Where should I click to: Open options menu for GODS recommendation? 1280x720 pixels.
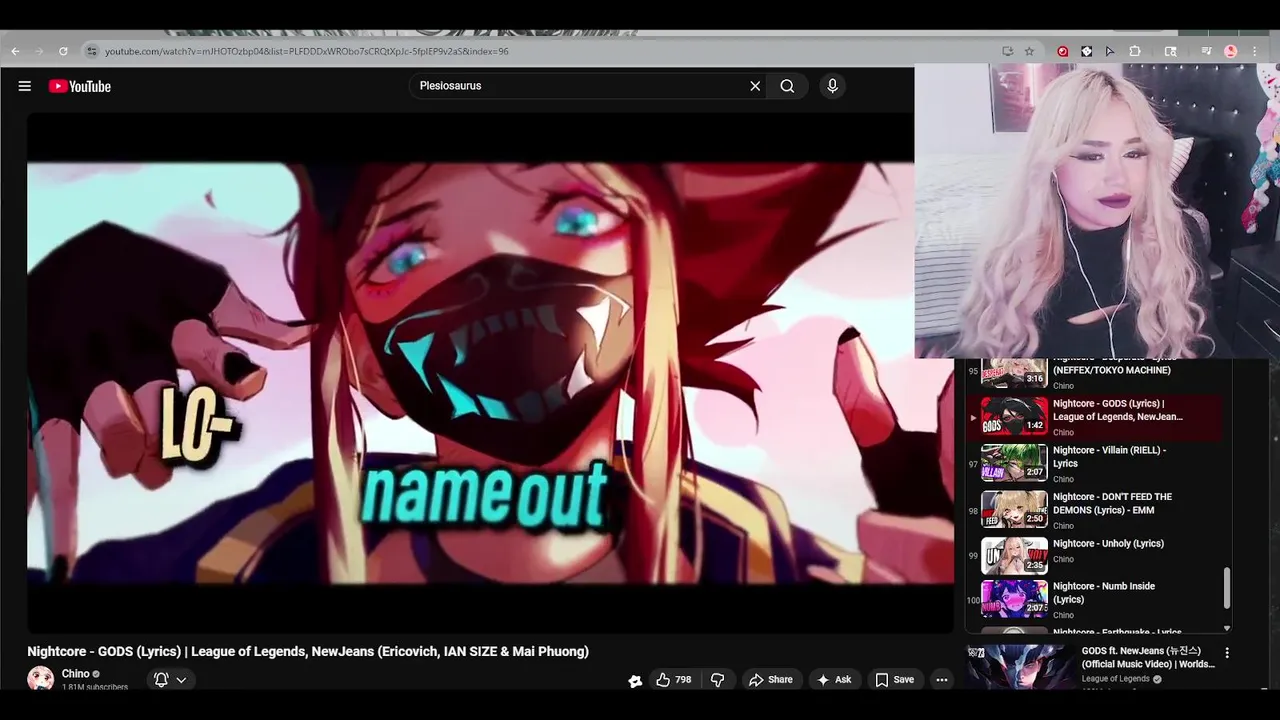1227,653
